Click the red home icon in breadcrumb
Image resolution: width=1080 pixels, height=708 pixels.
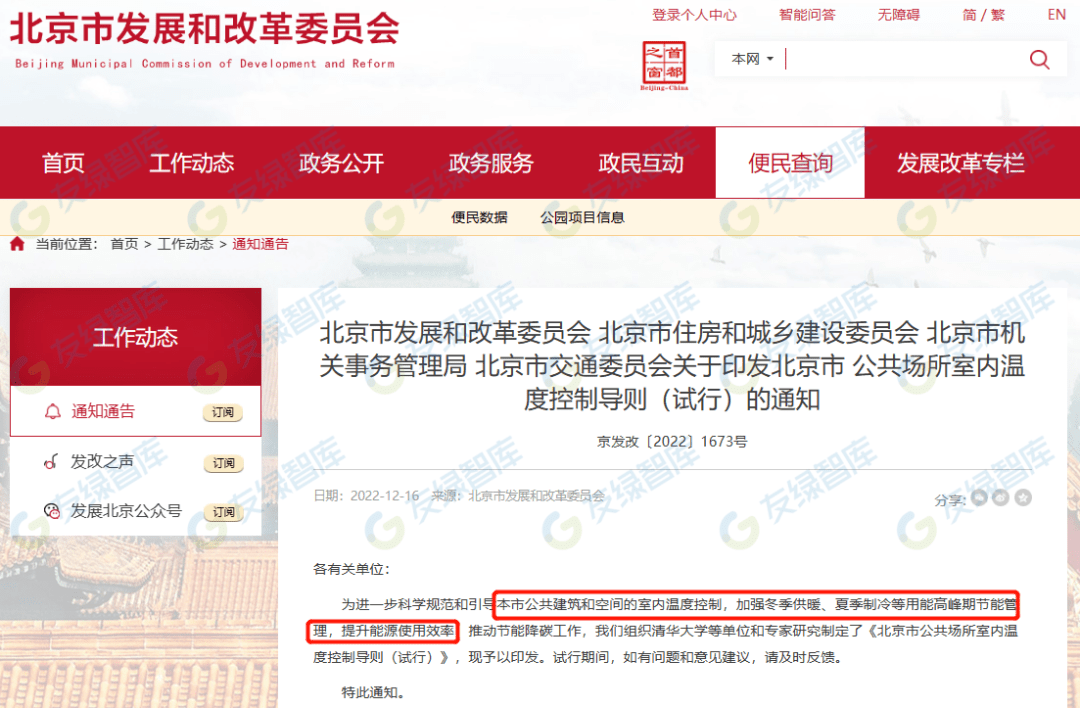point(17,244)
